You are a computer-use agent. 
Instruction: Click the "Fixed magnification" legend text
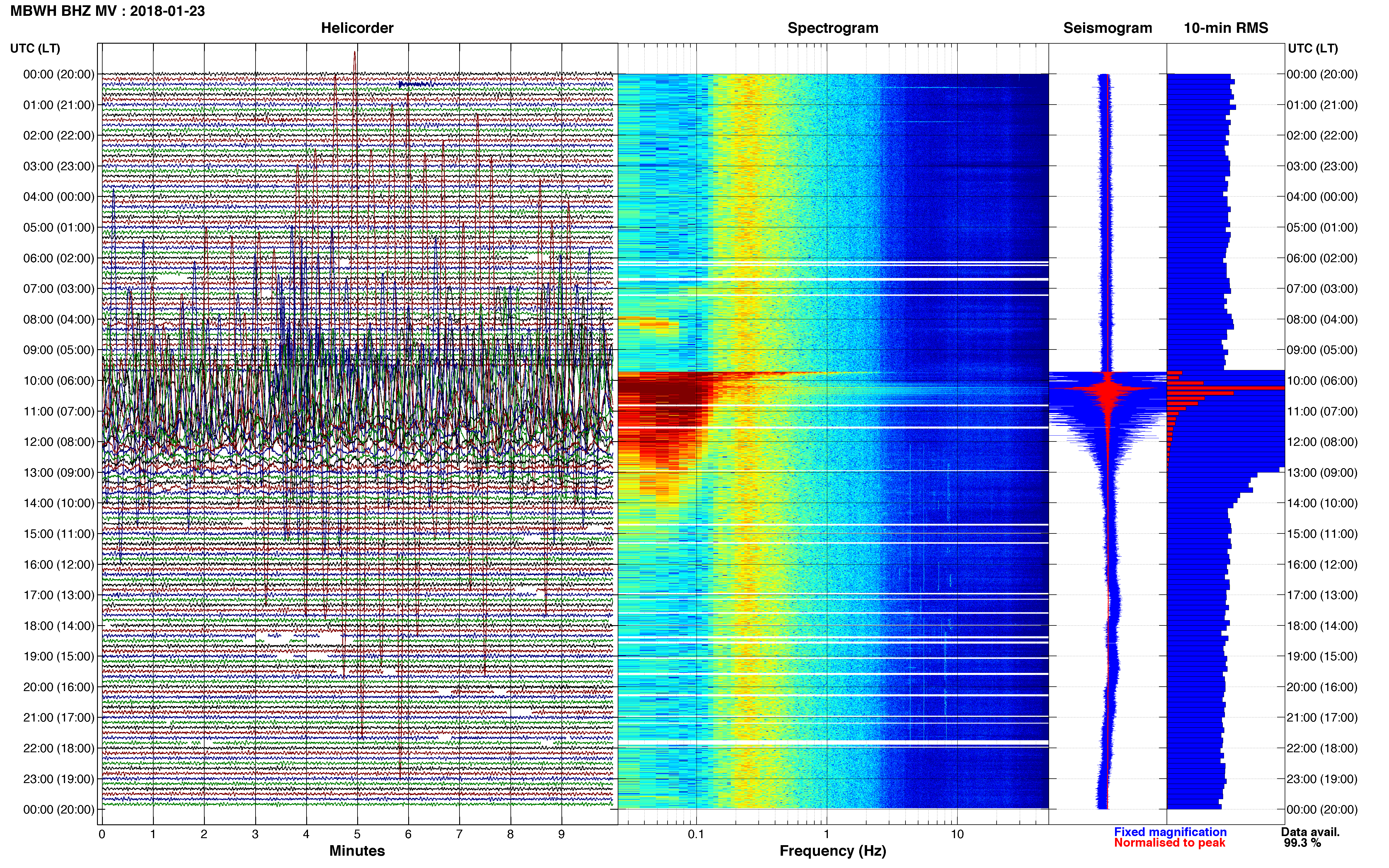click(x=1170, y=832)
